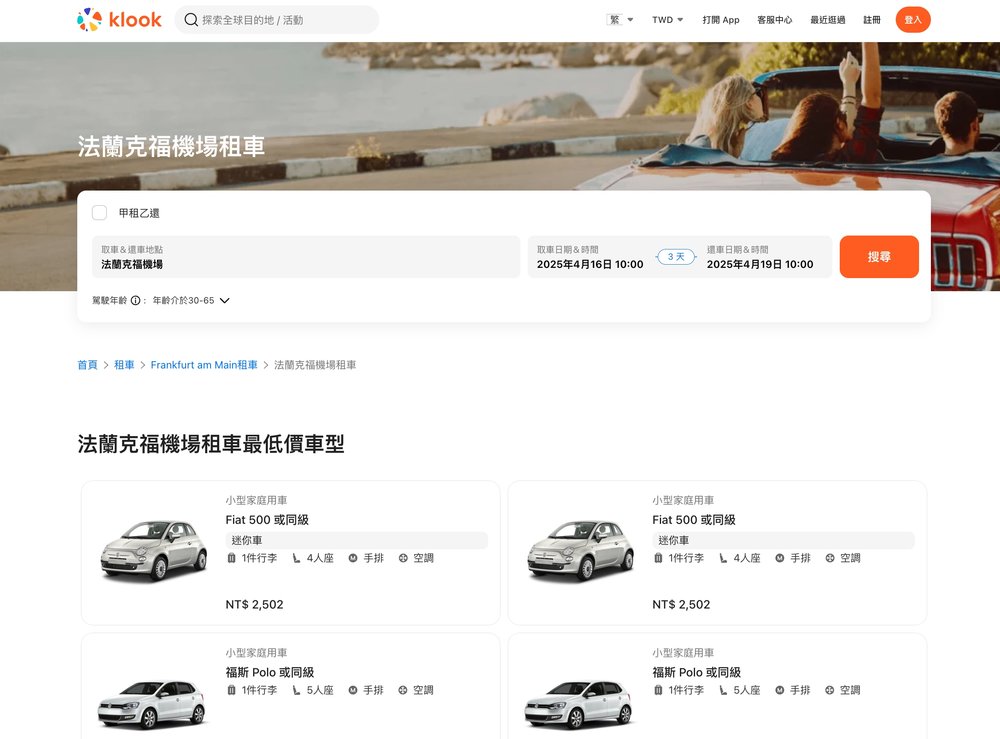The image size is (1000, 739).
Task: Click the 取車&還車地點 pickup location field
Action: pos(300,257)
